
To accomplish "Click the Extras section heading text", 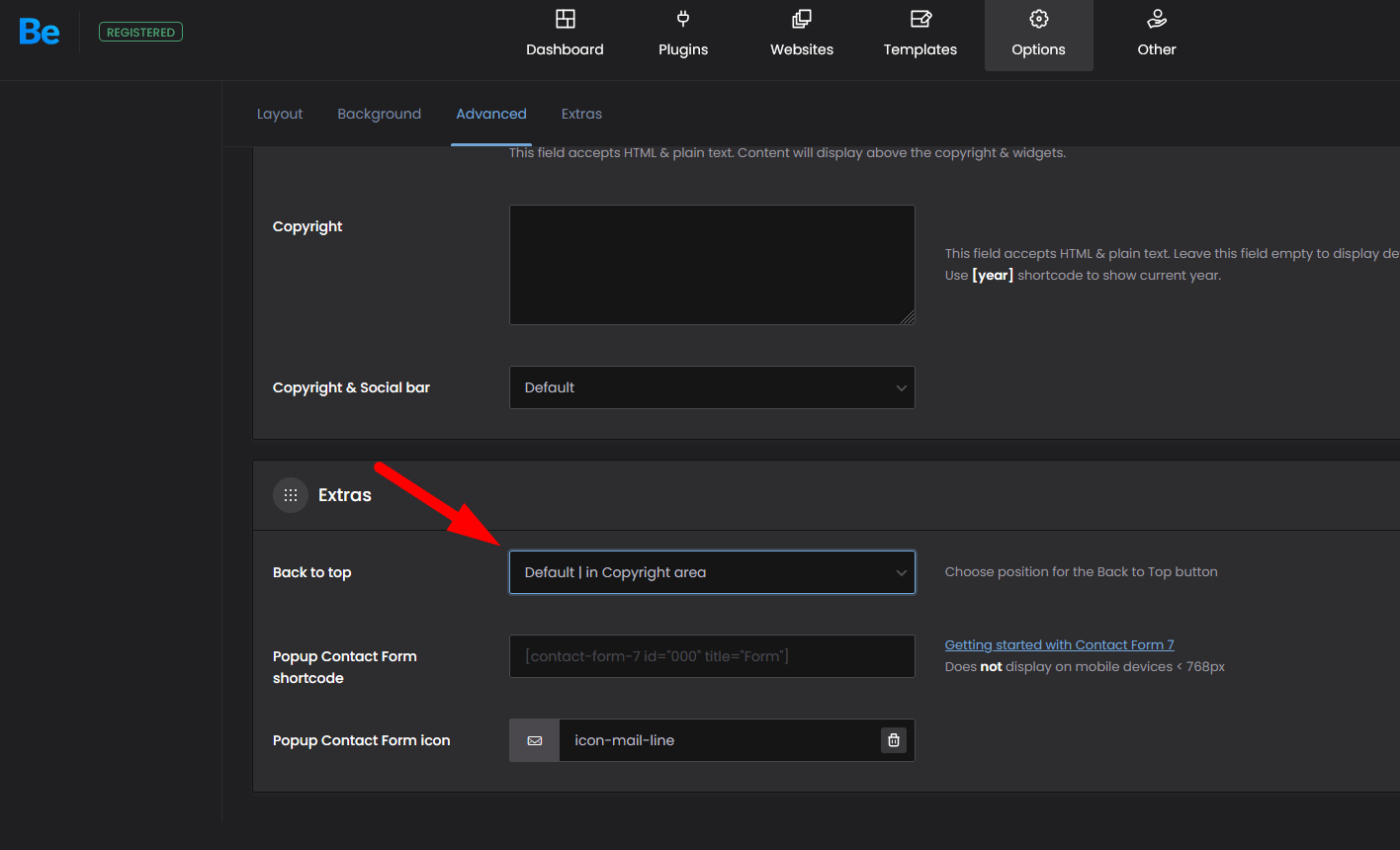I will click(x=345, y=495).
